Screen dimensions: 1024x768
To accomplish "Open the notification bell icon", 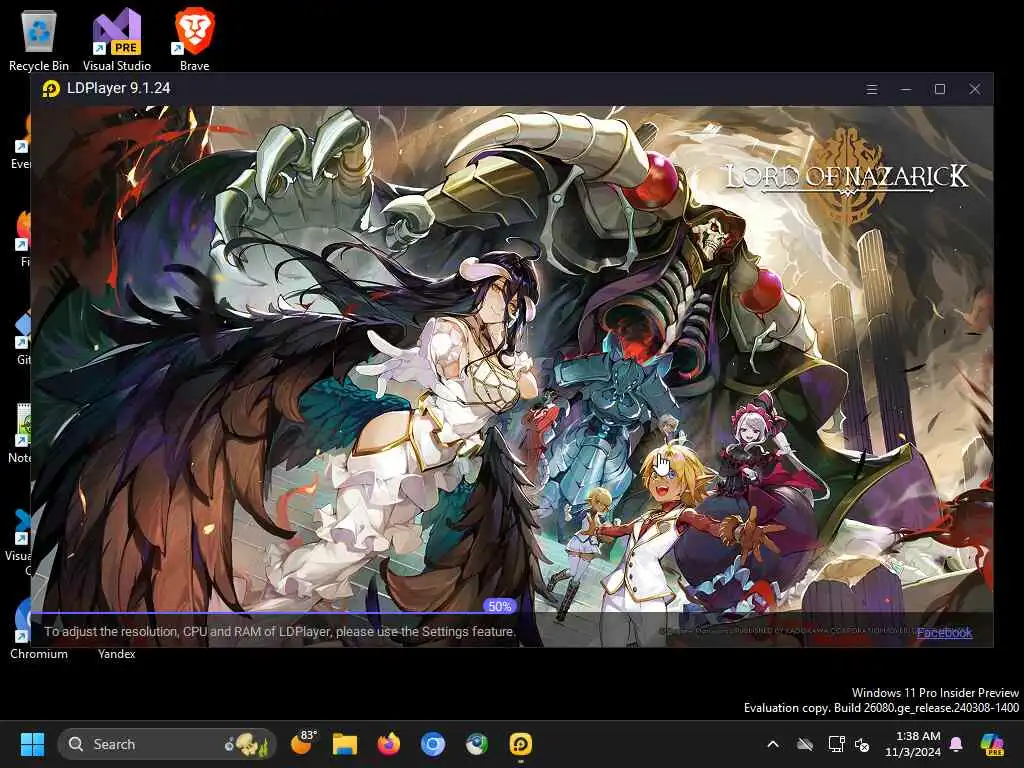I will (956, 744).
